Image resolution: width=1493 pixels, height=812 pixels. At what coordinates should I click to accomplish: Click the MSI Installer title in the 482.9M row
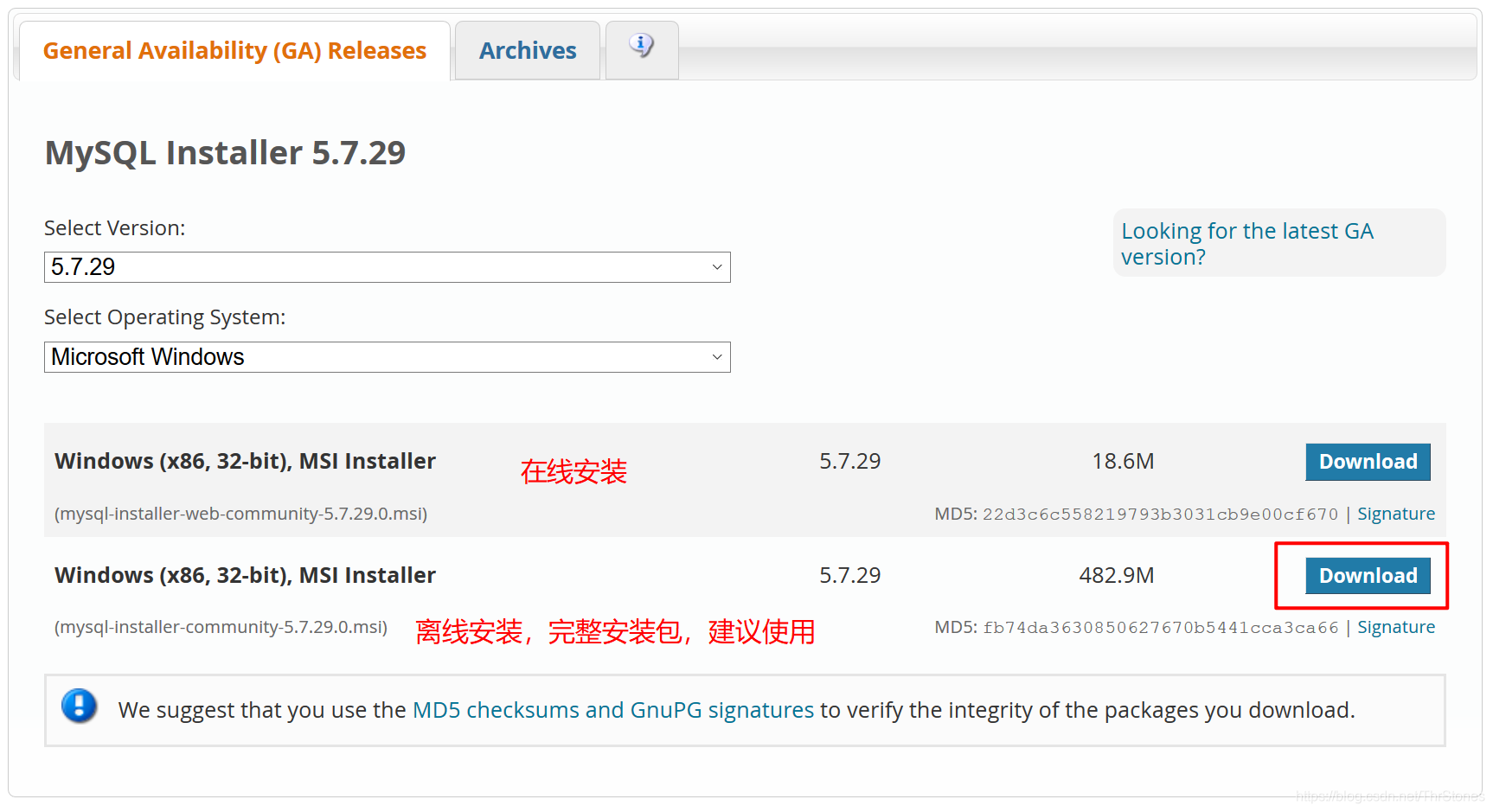coord(245,576)
